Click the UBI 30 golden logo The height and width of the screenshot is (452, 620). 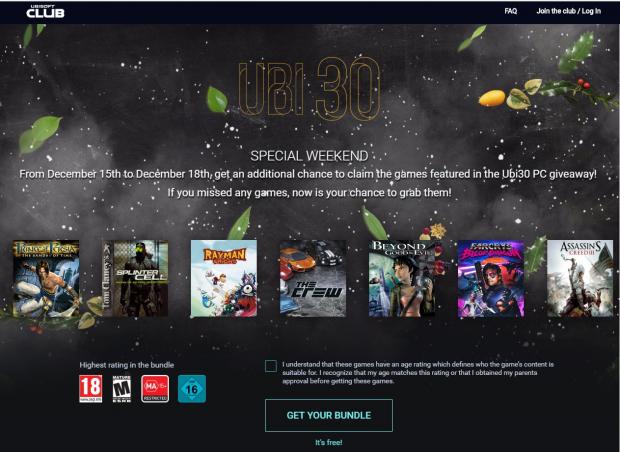[x=309, y=89]
